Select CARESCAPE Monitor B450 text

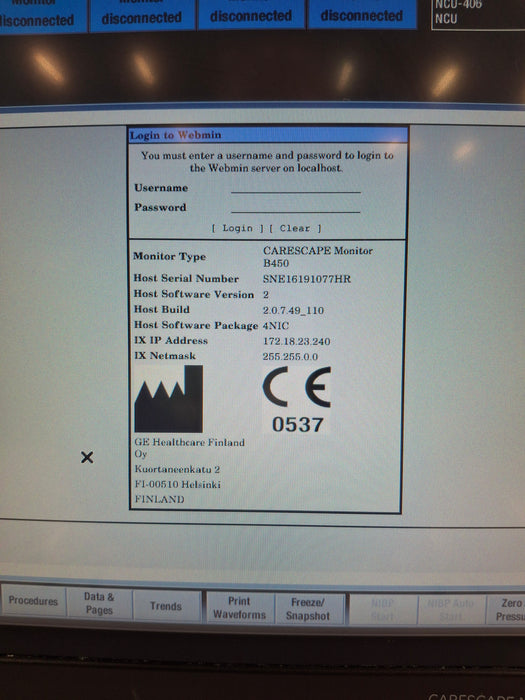[317, 257]
